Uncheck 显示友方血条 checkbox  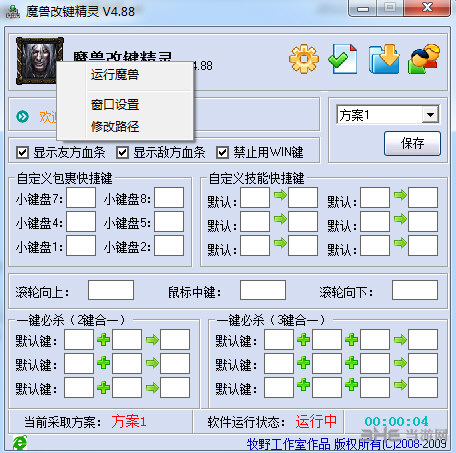click(x=22, y=153)
